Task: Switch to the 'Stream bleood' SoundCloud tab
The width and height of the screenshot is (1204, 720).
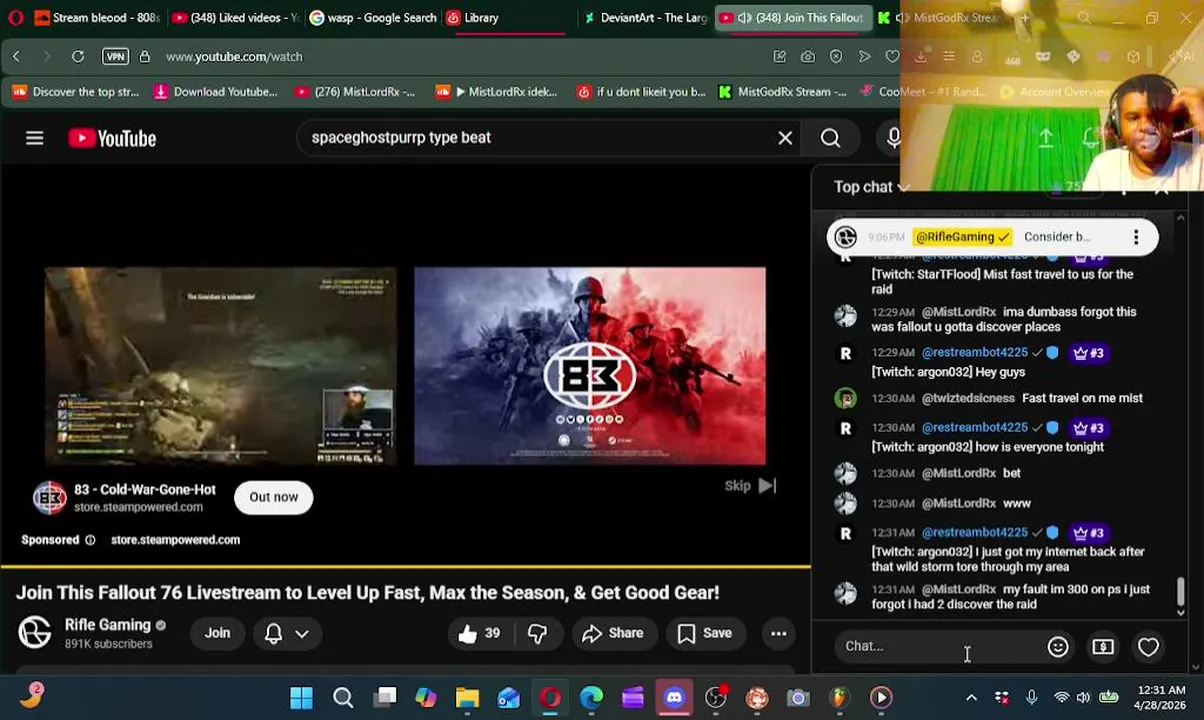Action: [95, 18]
